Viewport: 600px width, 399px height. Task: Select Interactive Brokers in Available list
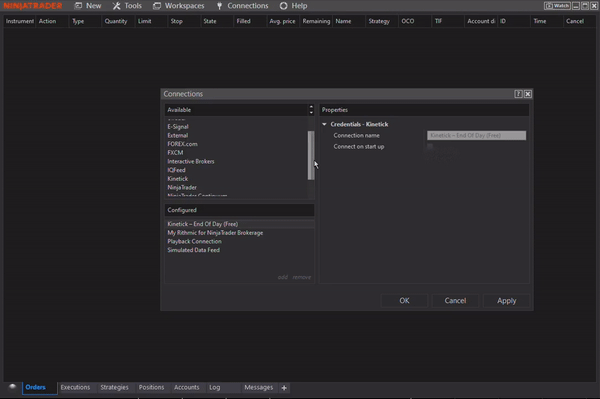pyautogui.click(x=191, y=161)
